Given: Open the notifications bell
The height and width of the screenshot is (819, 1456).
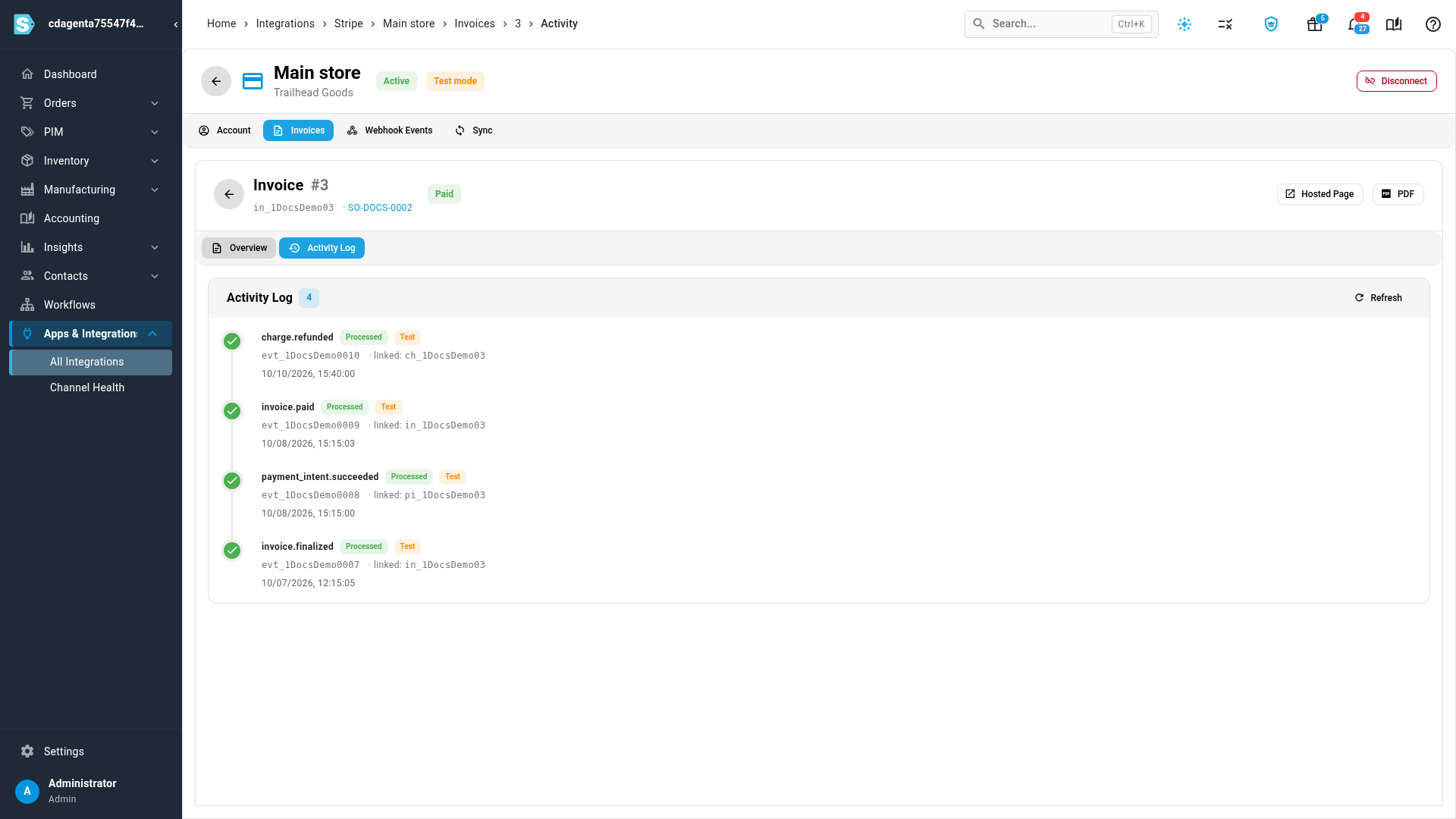Looking at the screenshot, I should point(1354,24).
